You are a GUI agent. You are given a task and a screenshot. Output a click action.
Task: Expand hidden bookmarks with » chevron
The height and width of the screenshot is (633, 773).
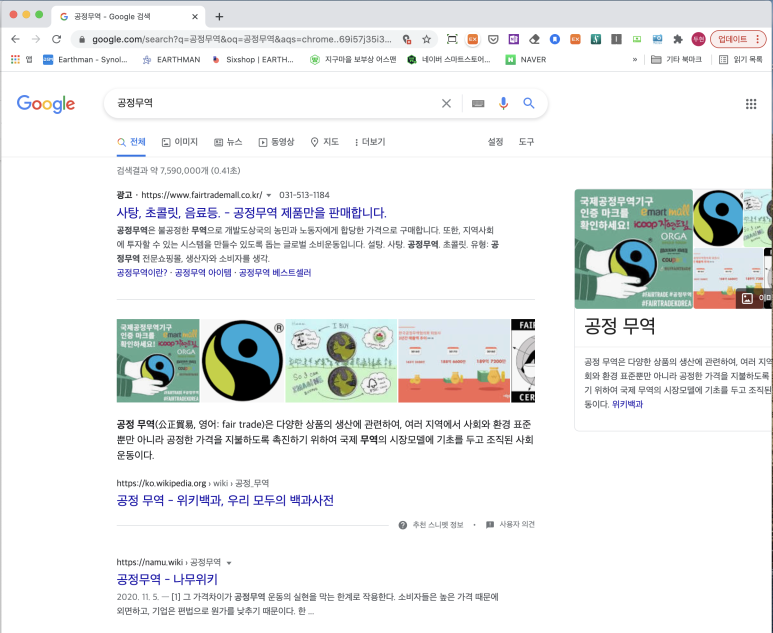coord(634,60)
